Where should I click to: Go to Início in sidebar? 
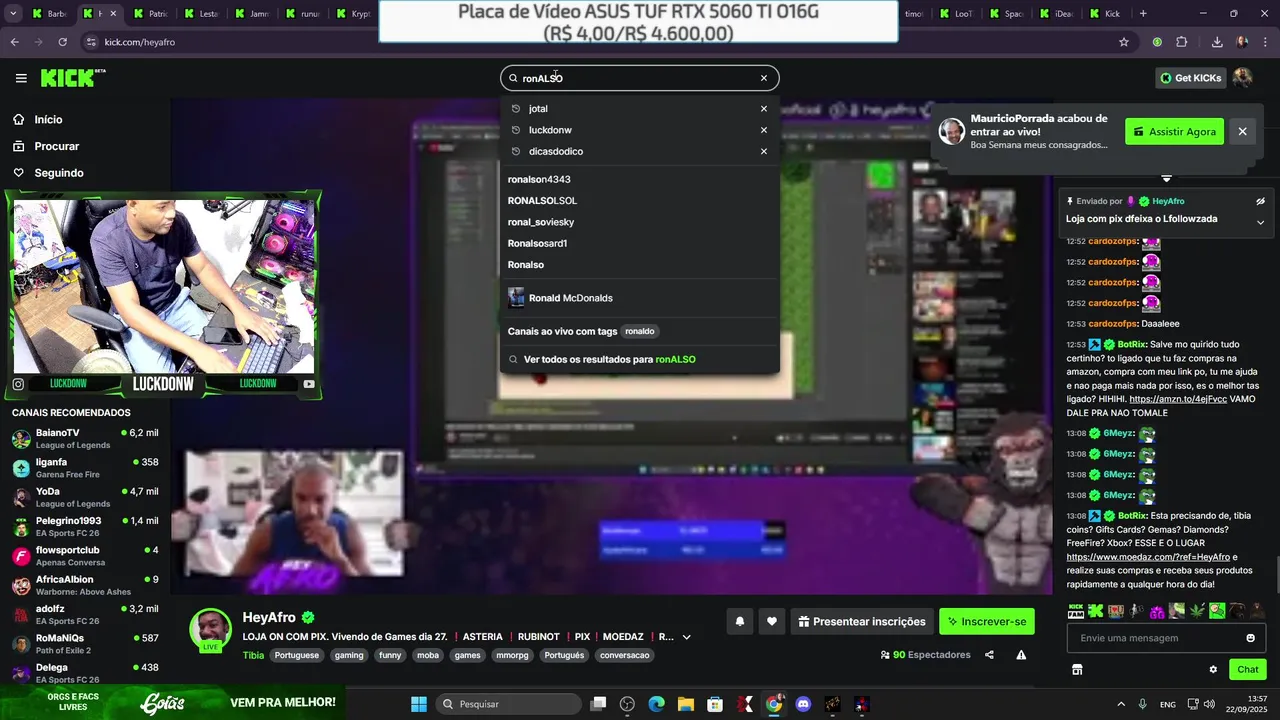(48, 120)
